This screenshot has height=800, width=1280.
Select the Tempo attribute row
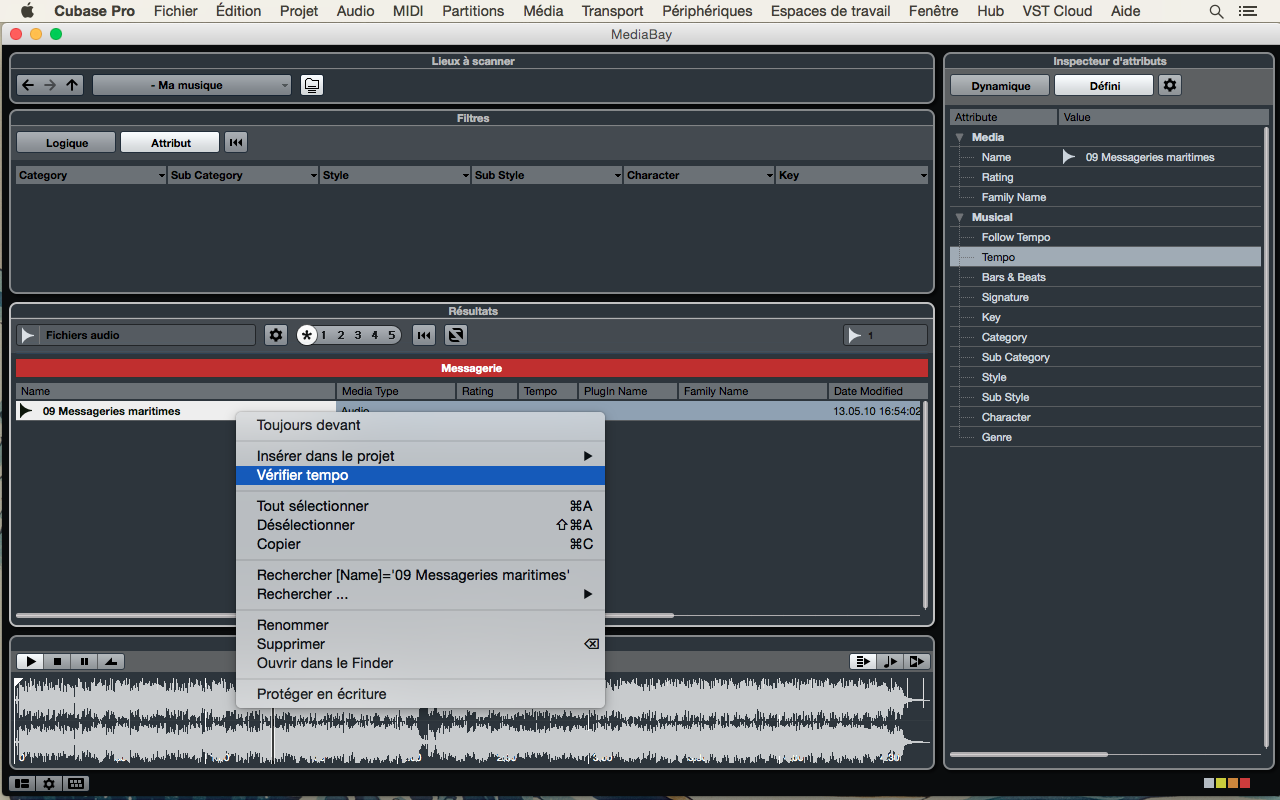pyautogui.click(x=1105, y=257)
